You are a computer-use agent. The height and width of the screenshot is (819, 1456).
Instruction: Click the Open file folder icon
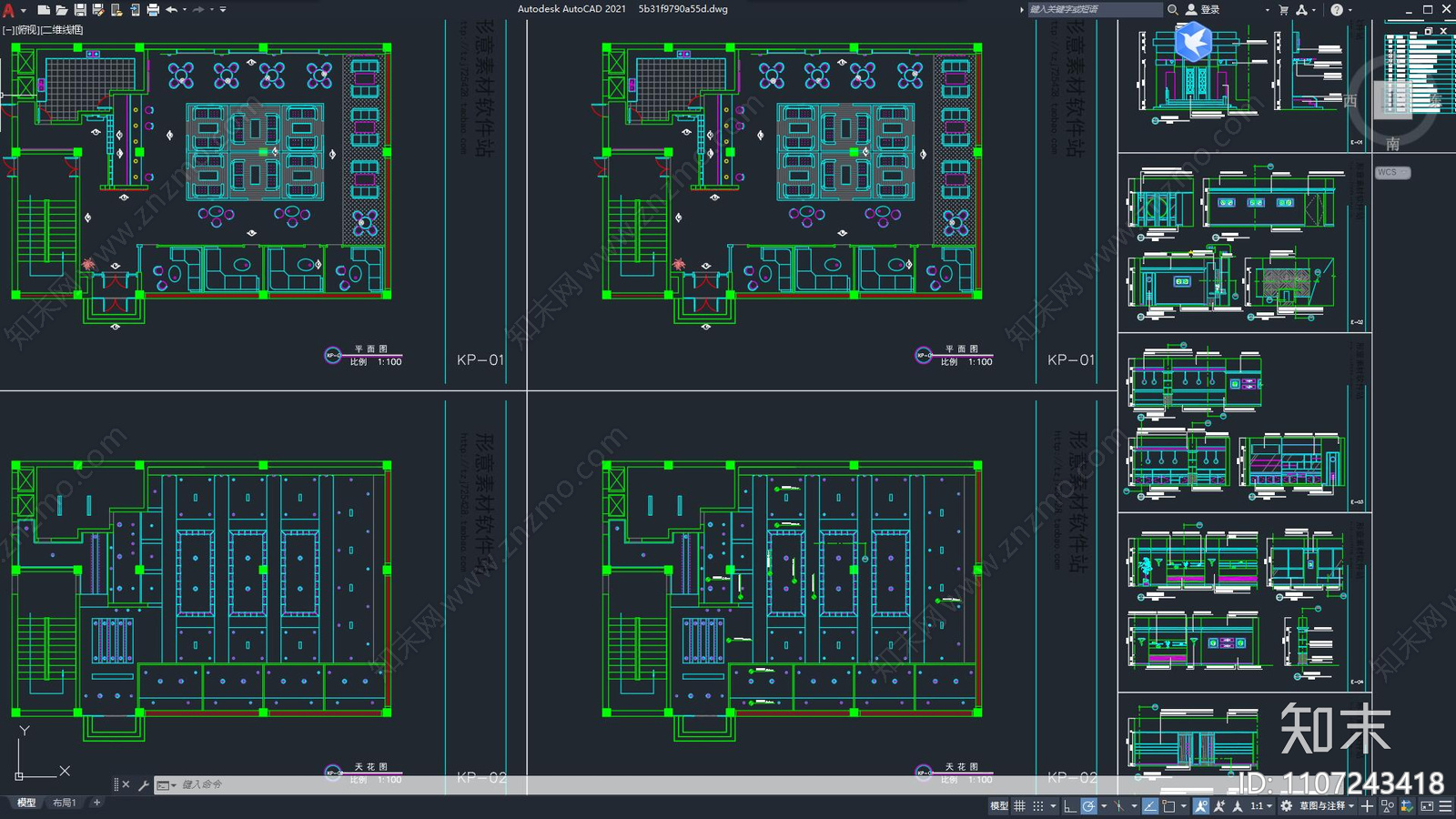tap(61, 10)
